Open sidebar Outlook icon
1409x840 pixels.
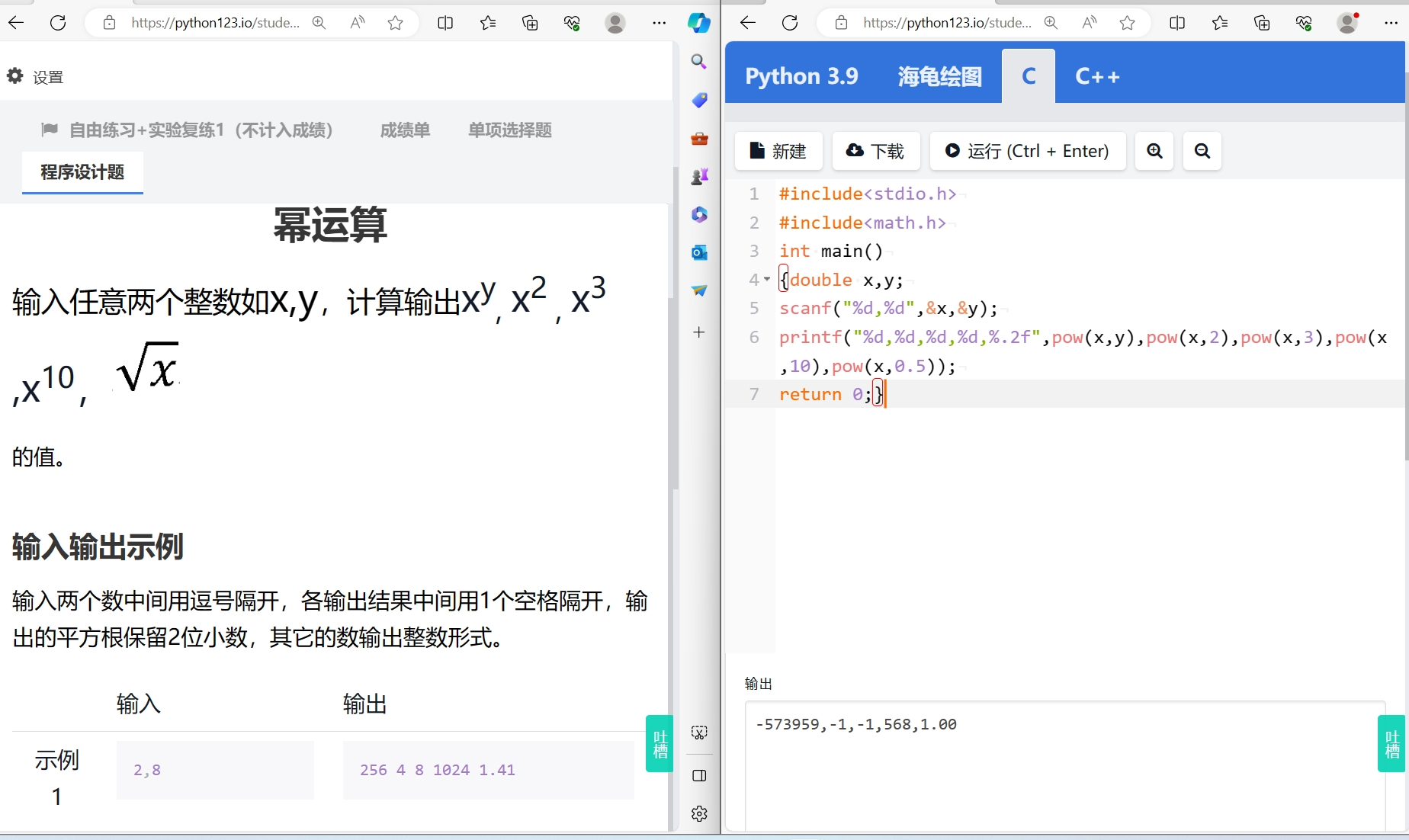[699, 252]
